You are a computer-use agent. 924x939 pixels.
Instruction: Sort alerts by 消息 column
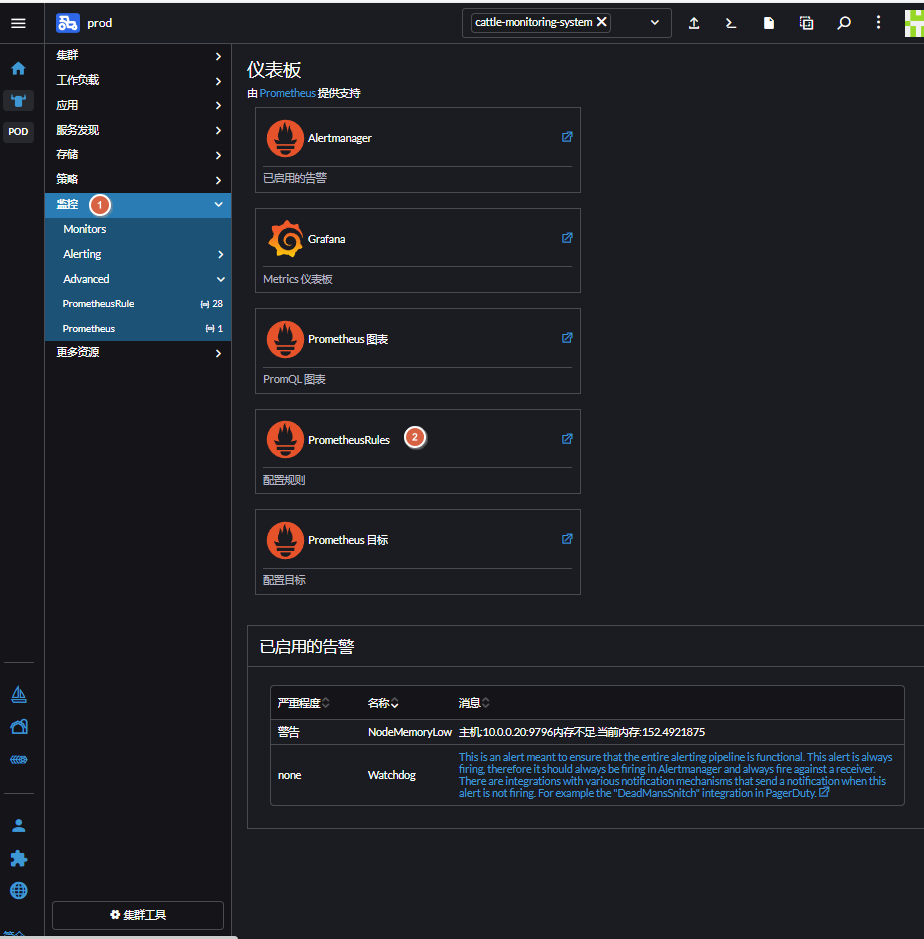pyautogui.click(x=474, y=703)
